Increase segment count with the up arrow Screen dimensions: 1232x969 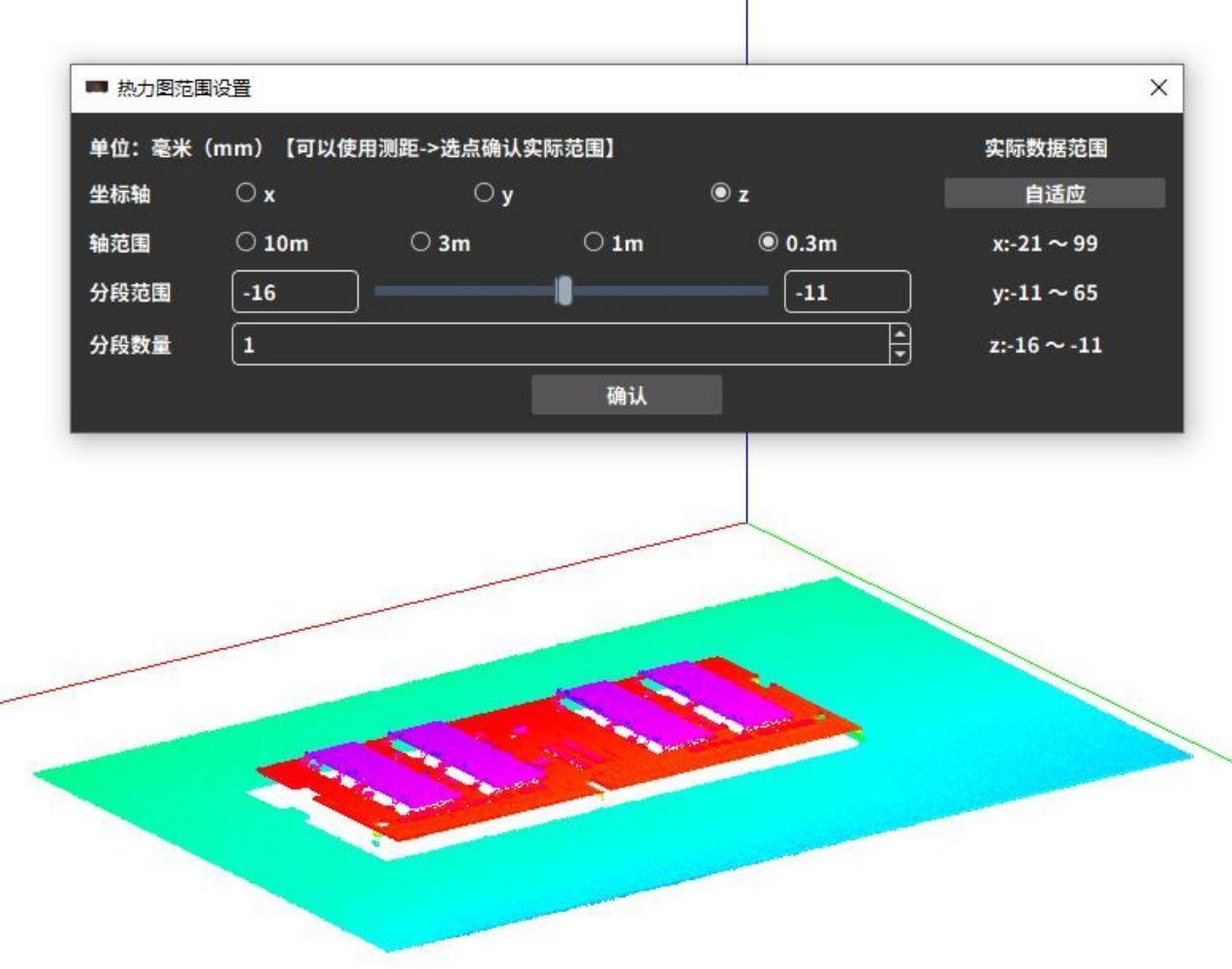coord(900,335)
